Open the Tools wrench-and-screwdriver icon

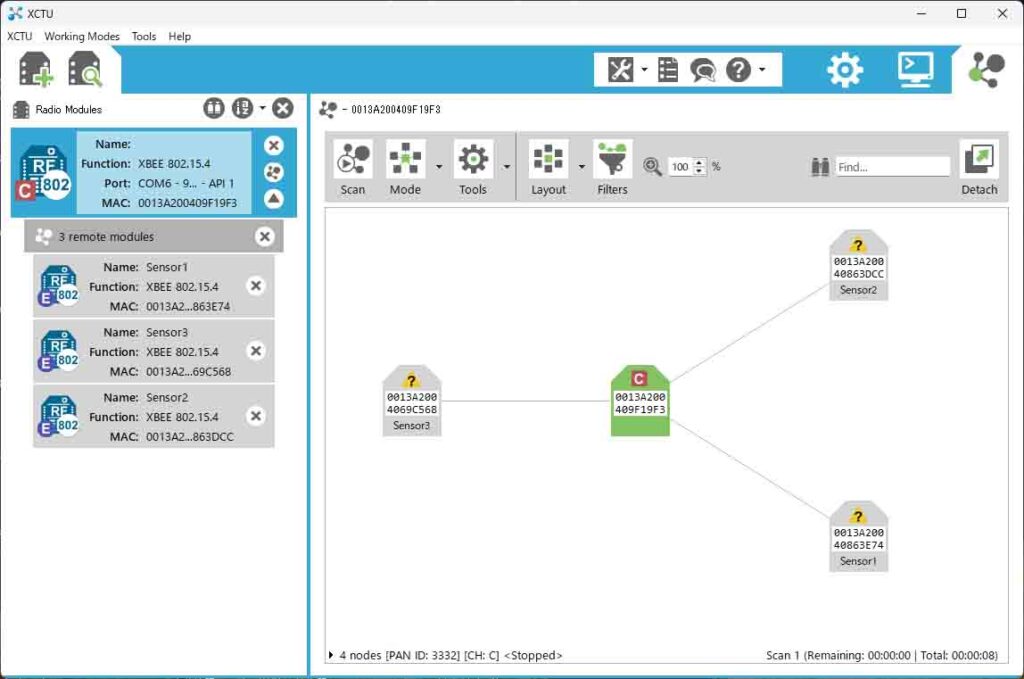pyautogui.click(x=620, y=70)
